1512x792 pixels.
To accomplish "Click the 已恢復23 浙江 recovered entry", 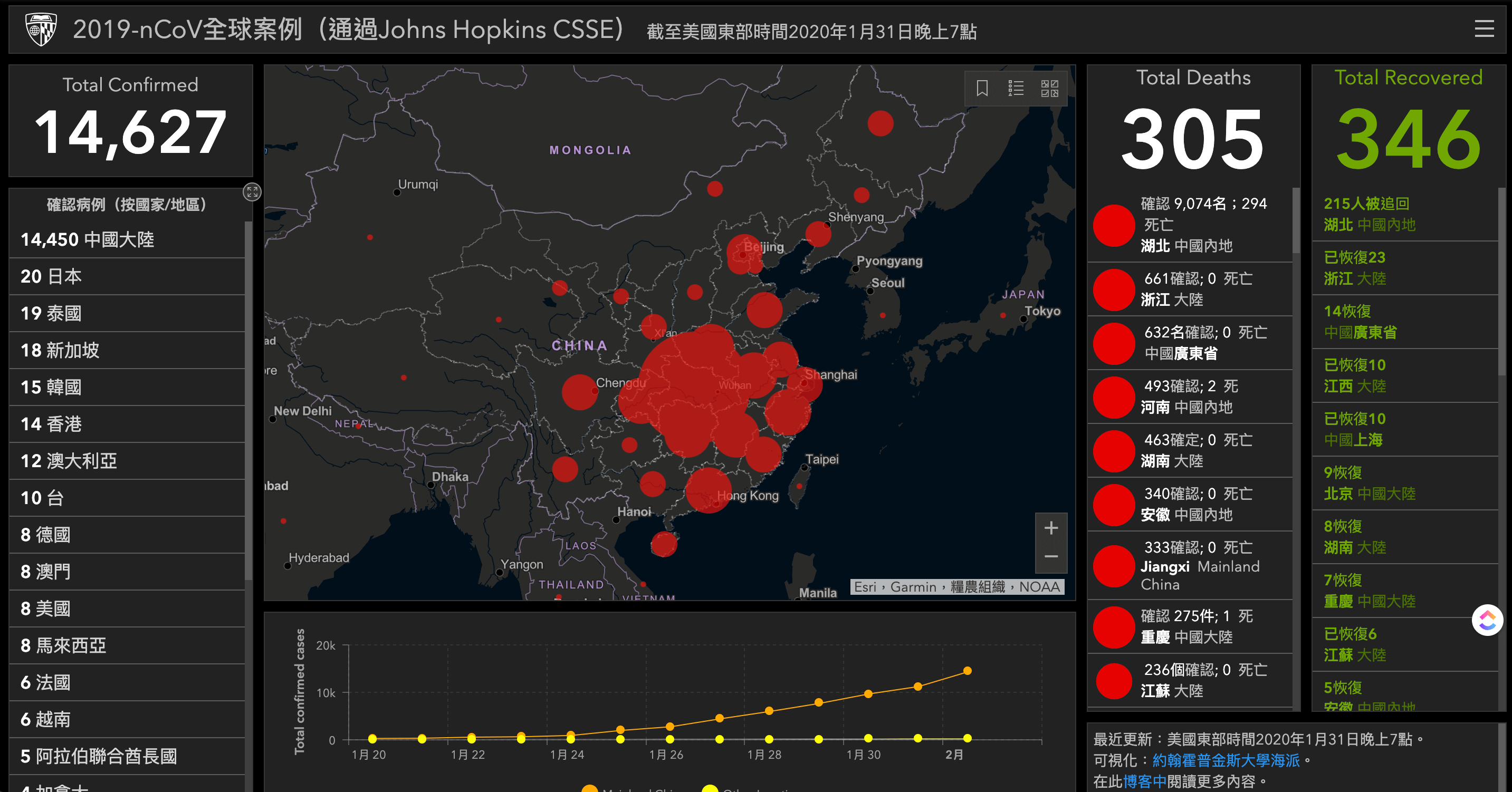I will click(x=1405, y=268).
